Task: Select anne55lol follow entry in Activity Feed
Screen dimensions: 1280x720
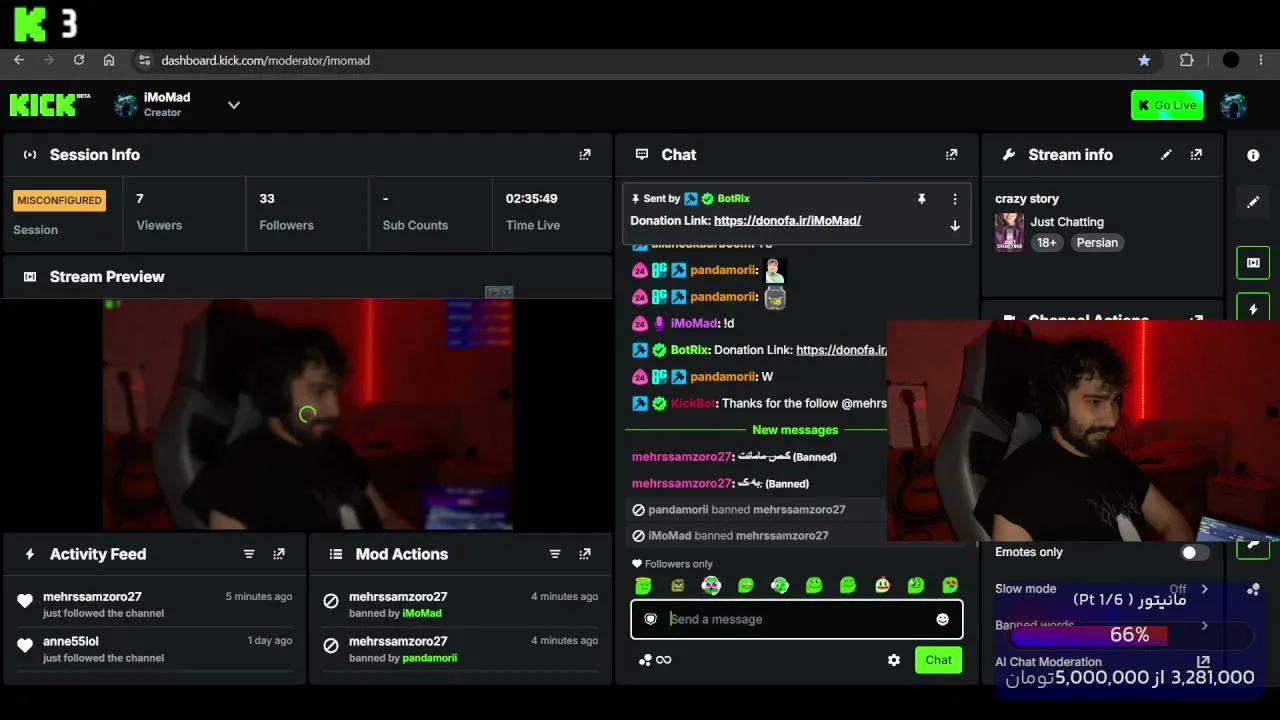Action: (x=155, y=649)
